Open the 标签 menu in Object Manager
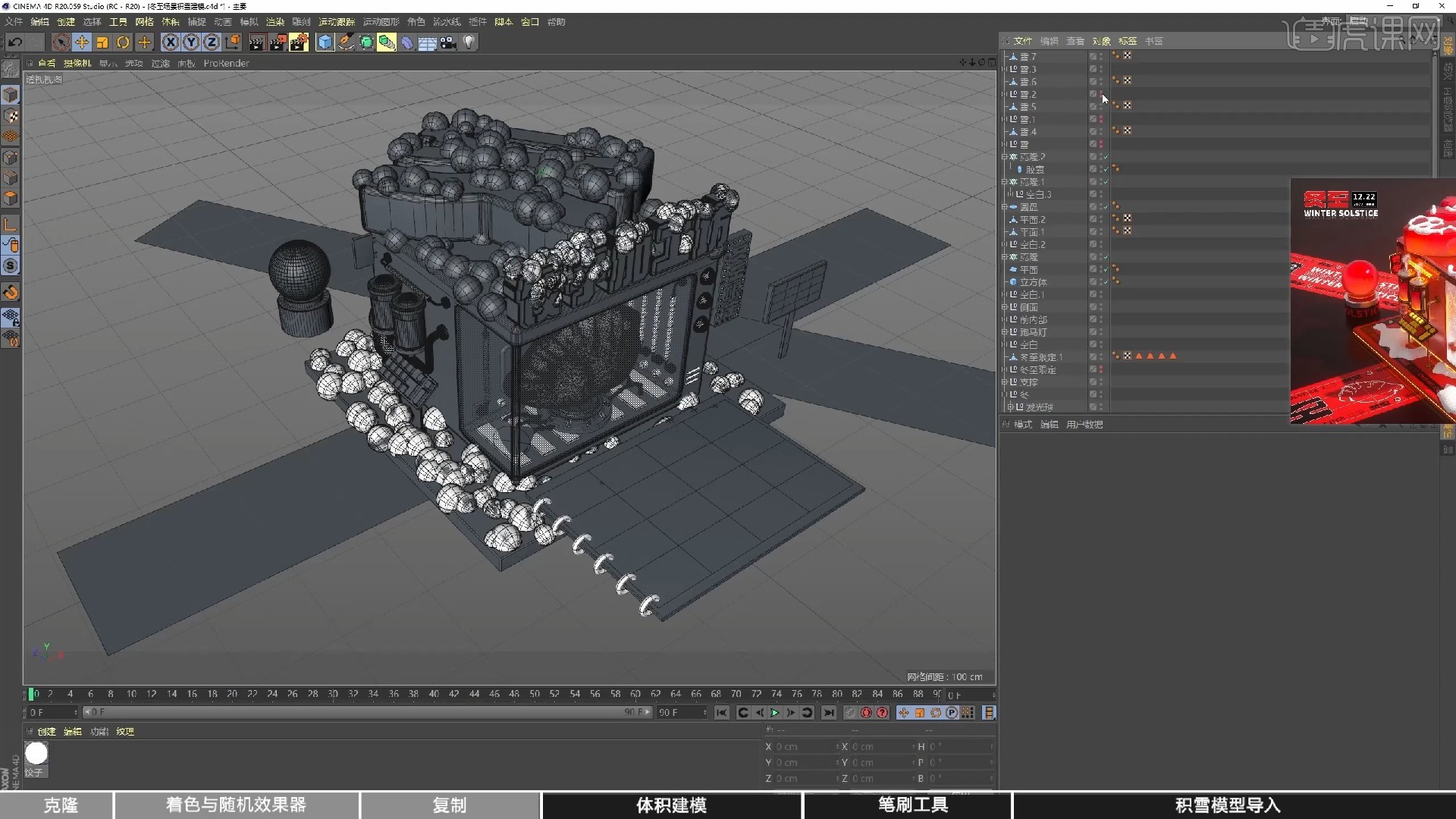The height and width of the screenshot is (819, 1456). coord(1128,41)
